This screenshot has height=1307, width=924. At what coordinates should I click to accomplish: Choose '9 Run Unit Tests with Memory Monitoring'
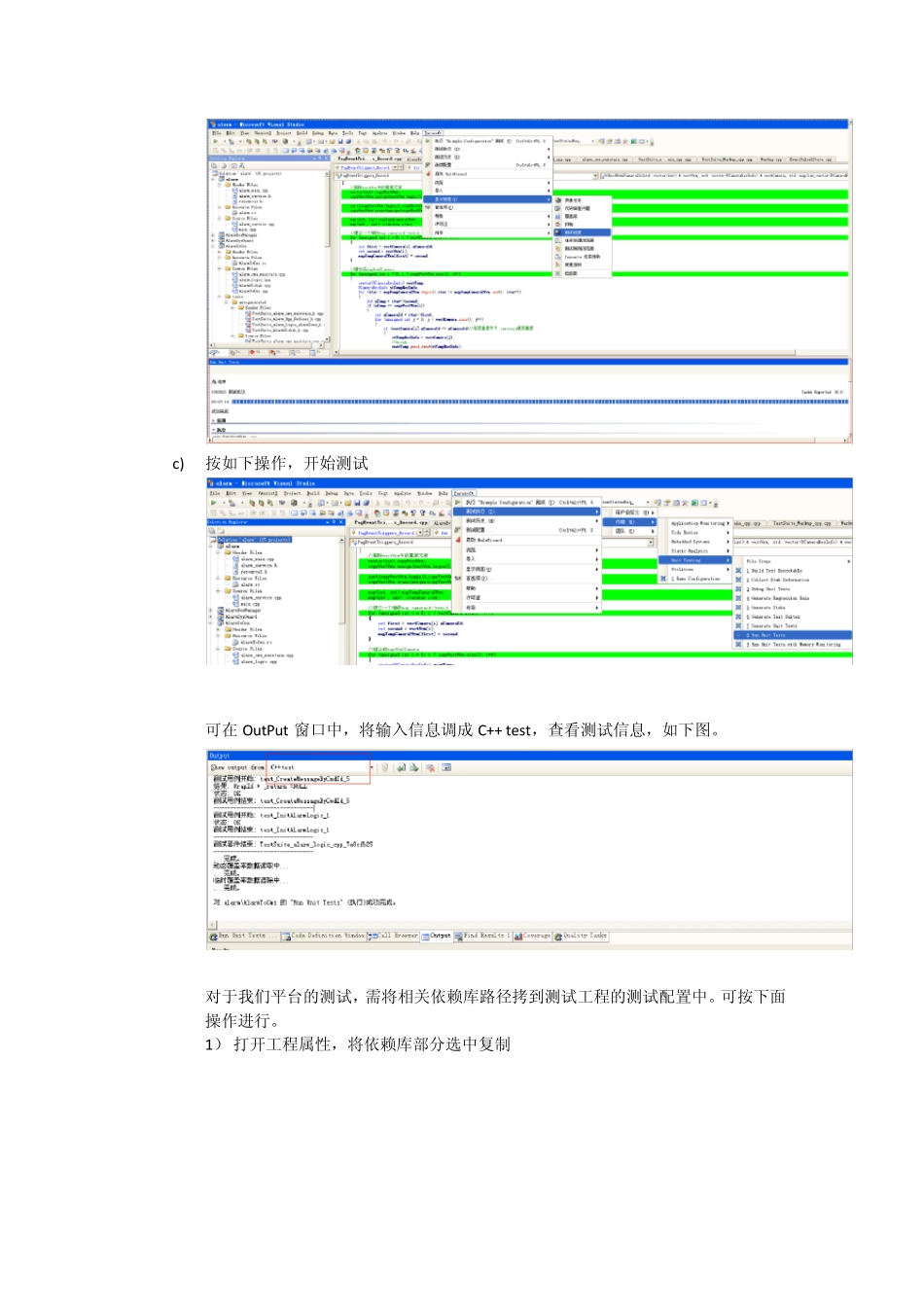(x=793, y=645)
